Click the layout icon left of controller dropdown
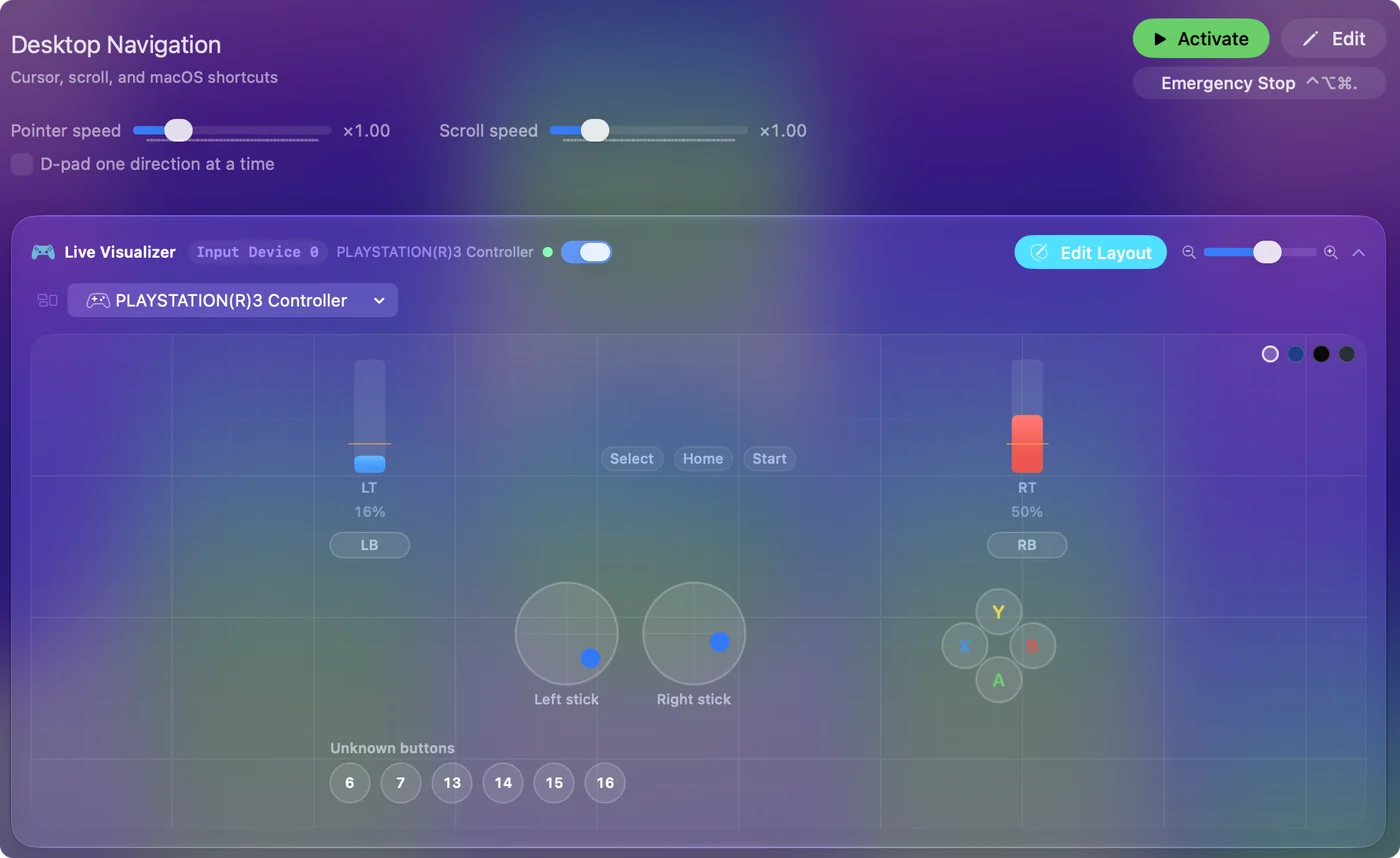The width and height of the screenshot is (1400, 858). 47,300
